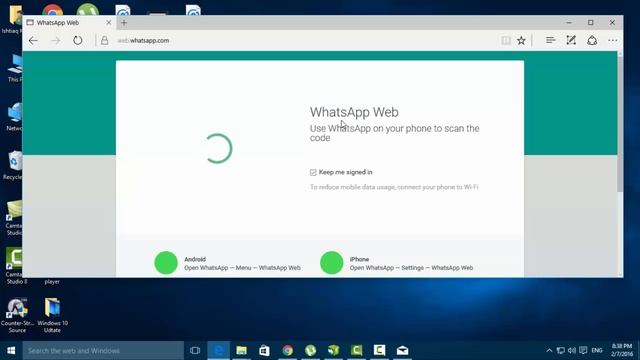
Task: Open a new tab with plus button
Action: [x=124, y=23]
